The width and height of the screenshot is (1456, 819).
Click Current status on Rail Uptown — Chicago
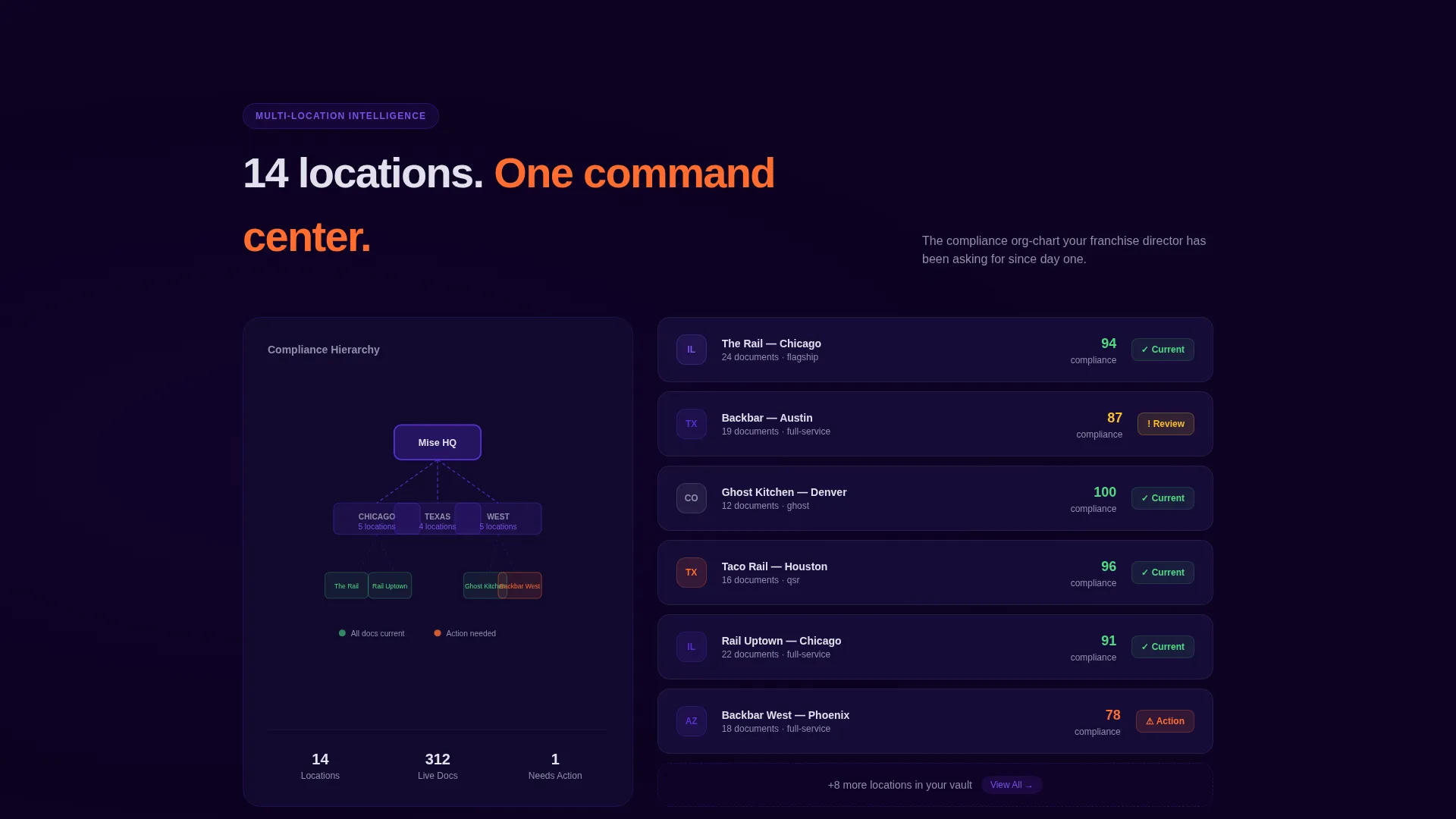tap(1163, 647)
